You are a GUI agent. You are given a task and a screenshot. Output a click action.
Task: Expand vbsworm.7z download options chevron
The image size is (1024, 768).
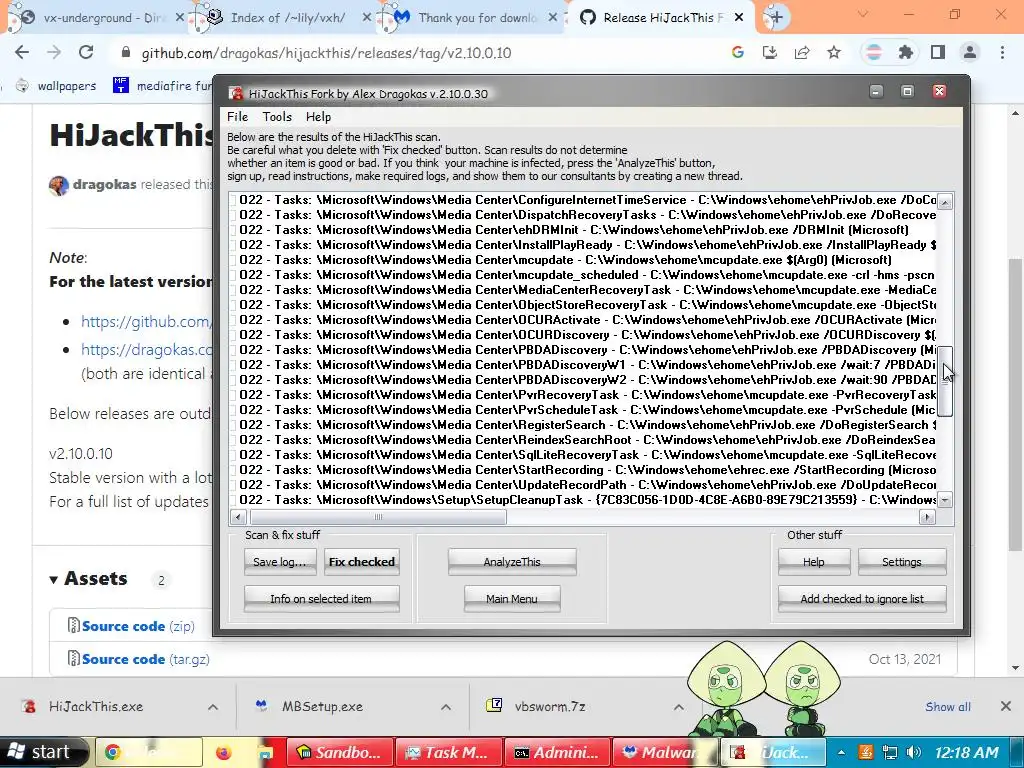(679, 707)
